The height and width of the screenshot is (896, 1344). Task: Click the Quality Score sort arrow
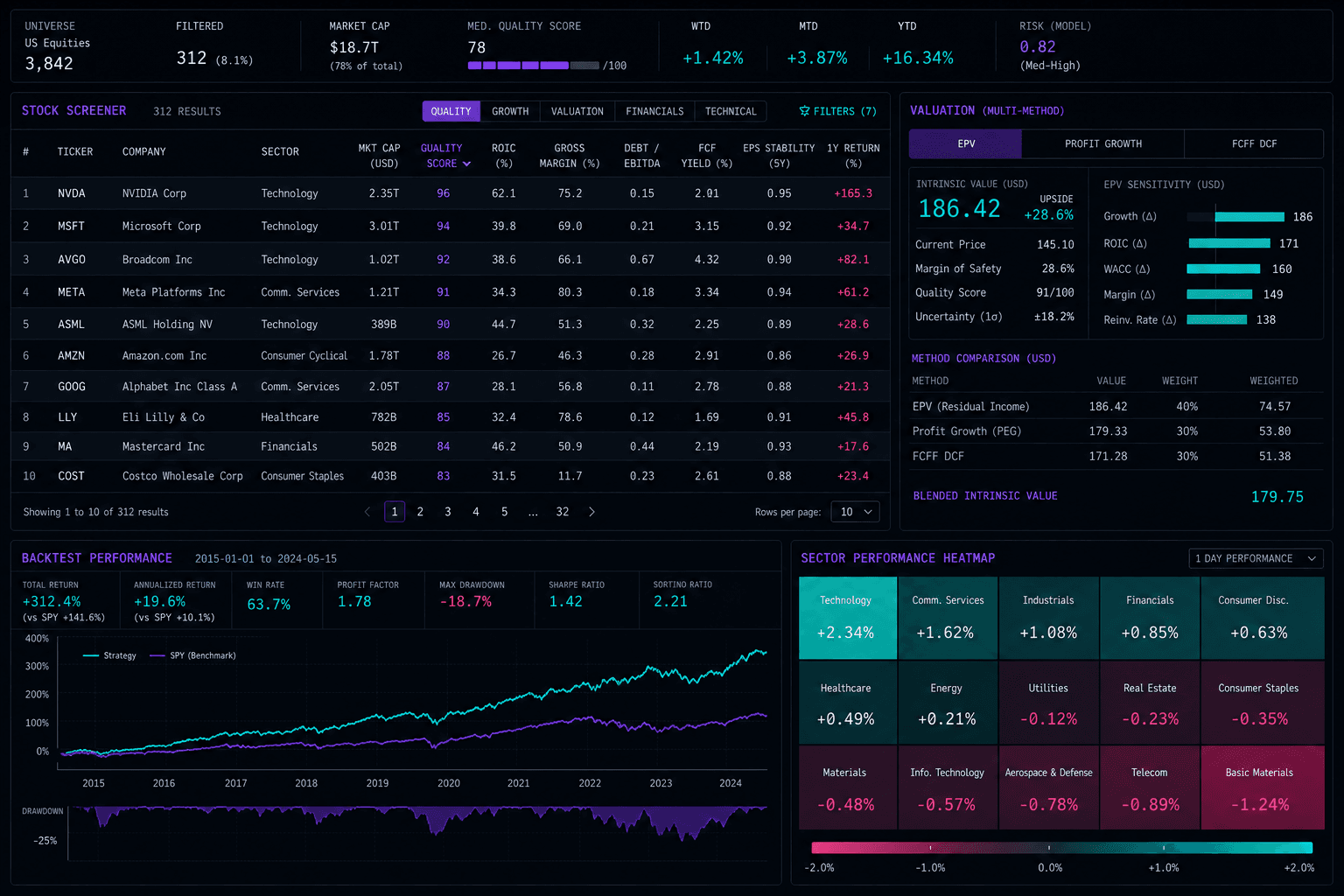(x=466, y=164)
